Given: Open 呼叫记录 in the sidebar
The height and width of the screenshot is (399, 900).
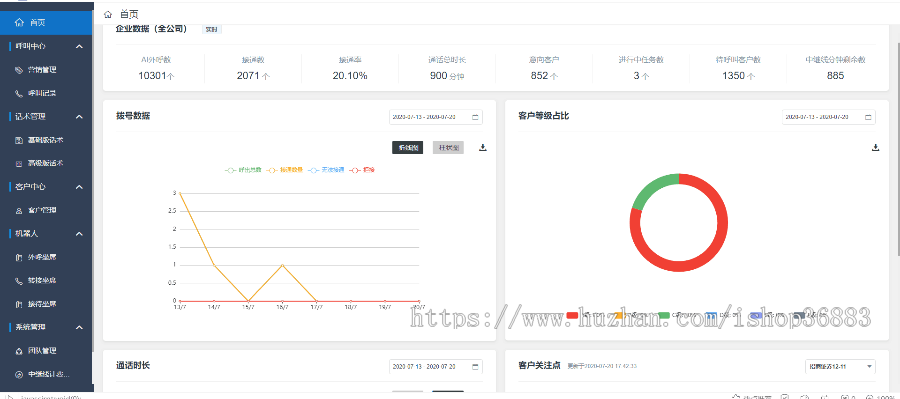Looking at the screenshot, I should tap(42, 93).
